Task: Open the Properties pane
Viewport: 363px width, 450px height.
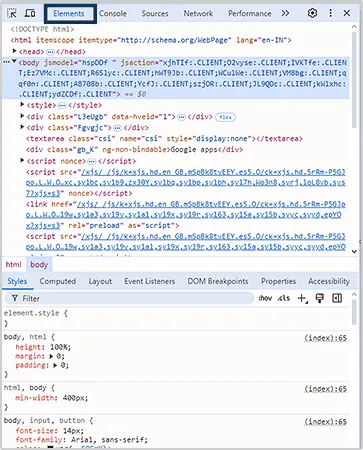Action: tap(278, 281)
